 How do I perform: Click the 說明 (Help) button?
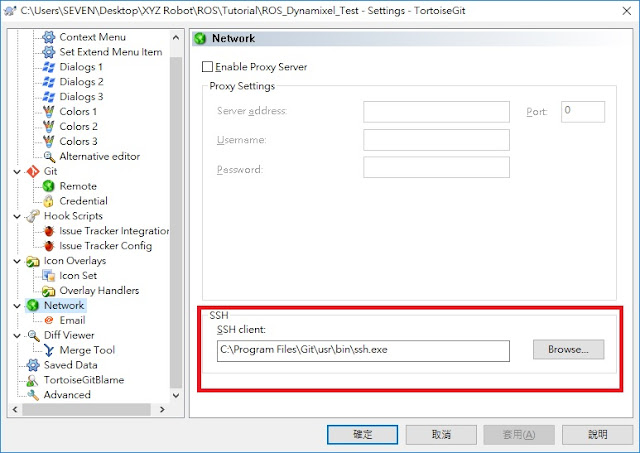[x=598, y=435]
